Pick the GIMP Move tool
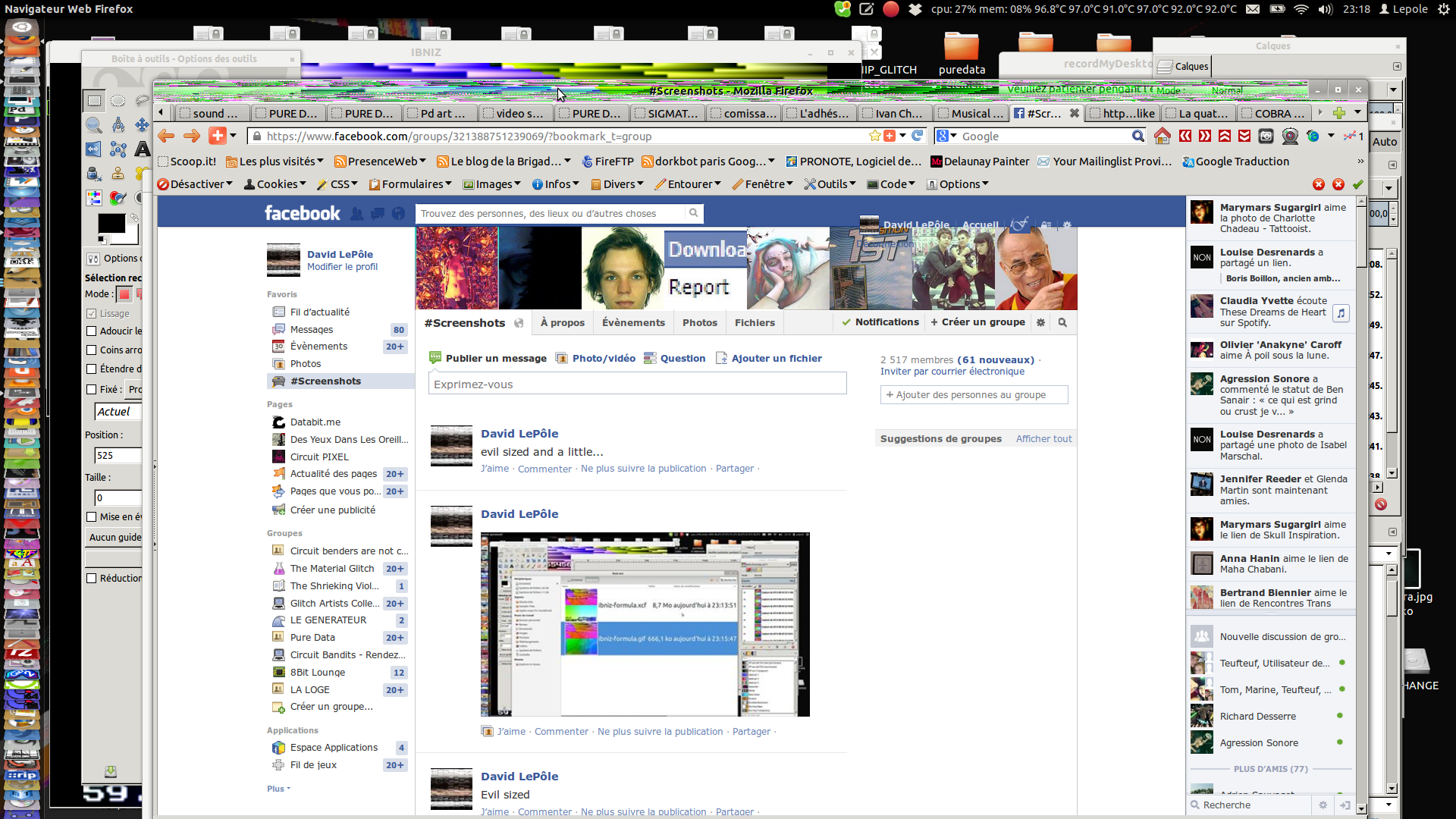Image resolution: width=1456 pixels, height=819 pixels. 142,125
